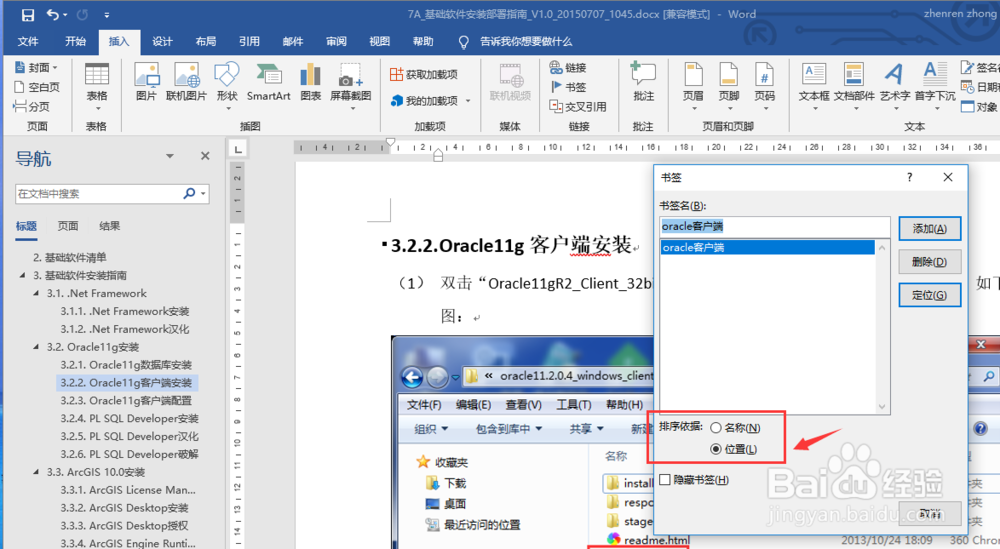Insert a SmartArt graphic

(x=268, y=83)
